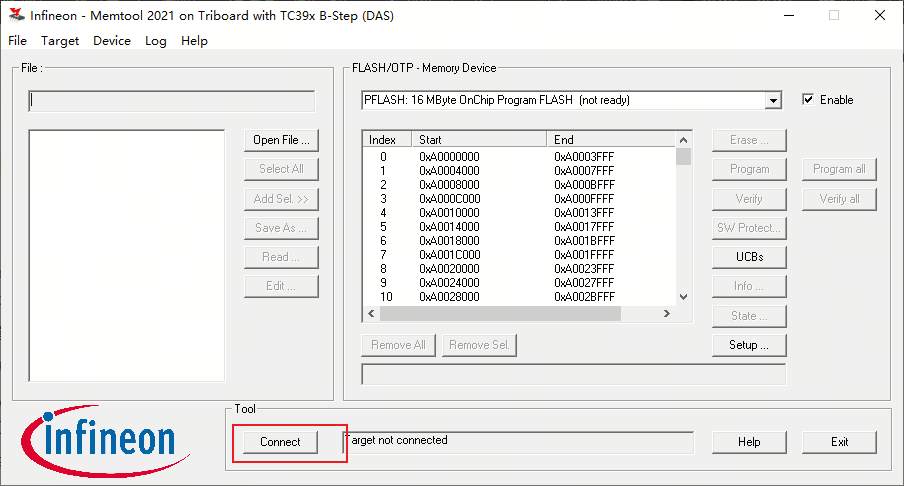This screenshot has height=486, width=904.
Task: Click the Remove All button
Action: pyautogui.click(x=398, y=345)
